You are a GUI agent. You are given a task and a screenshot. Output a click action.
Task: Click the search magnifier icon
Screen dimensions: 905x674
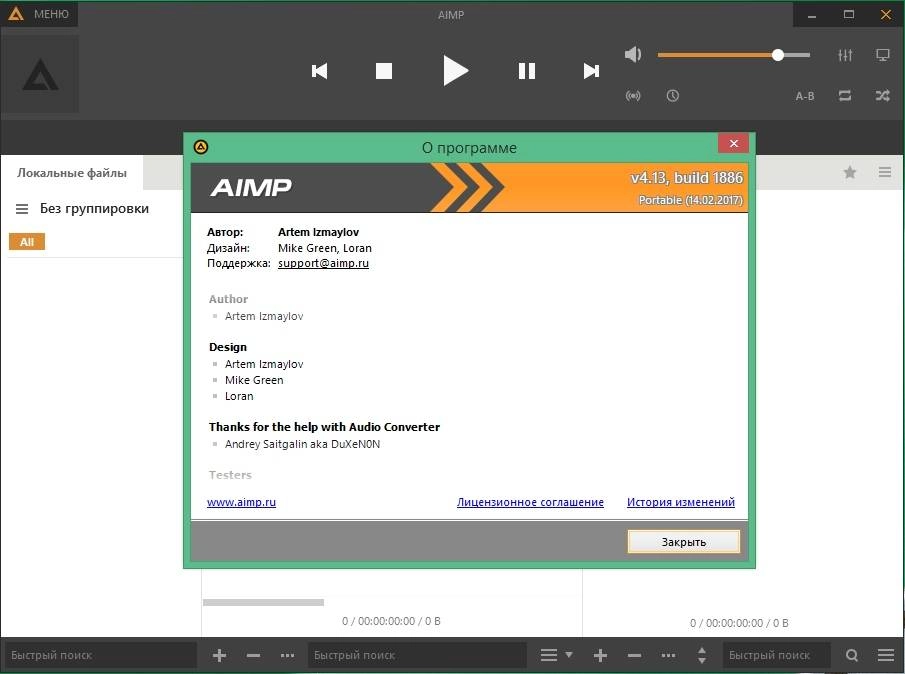click(x=852, y=655)
